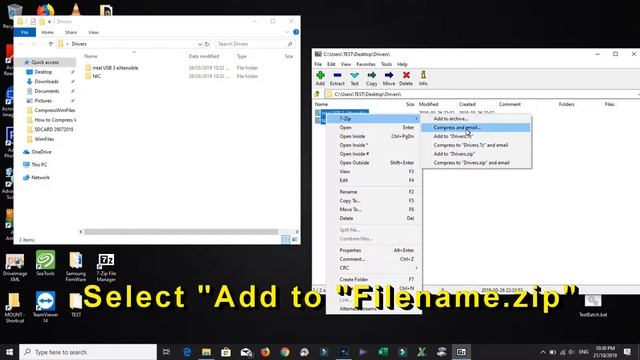Image resolution: width=640 pixels, height=360 pixels.
Task: Click the Copy icon in 7-Zip toolbar
Action: click(371, 76)
